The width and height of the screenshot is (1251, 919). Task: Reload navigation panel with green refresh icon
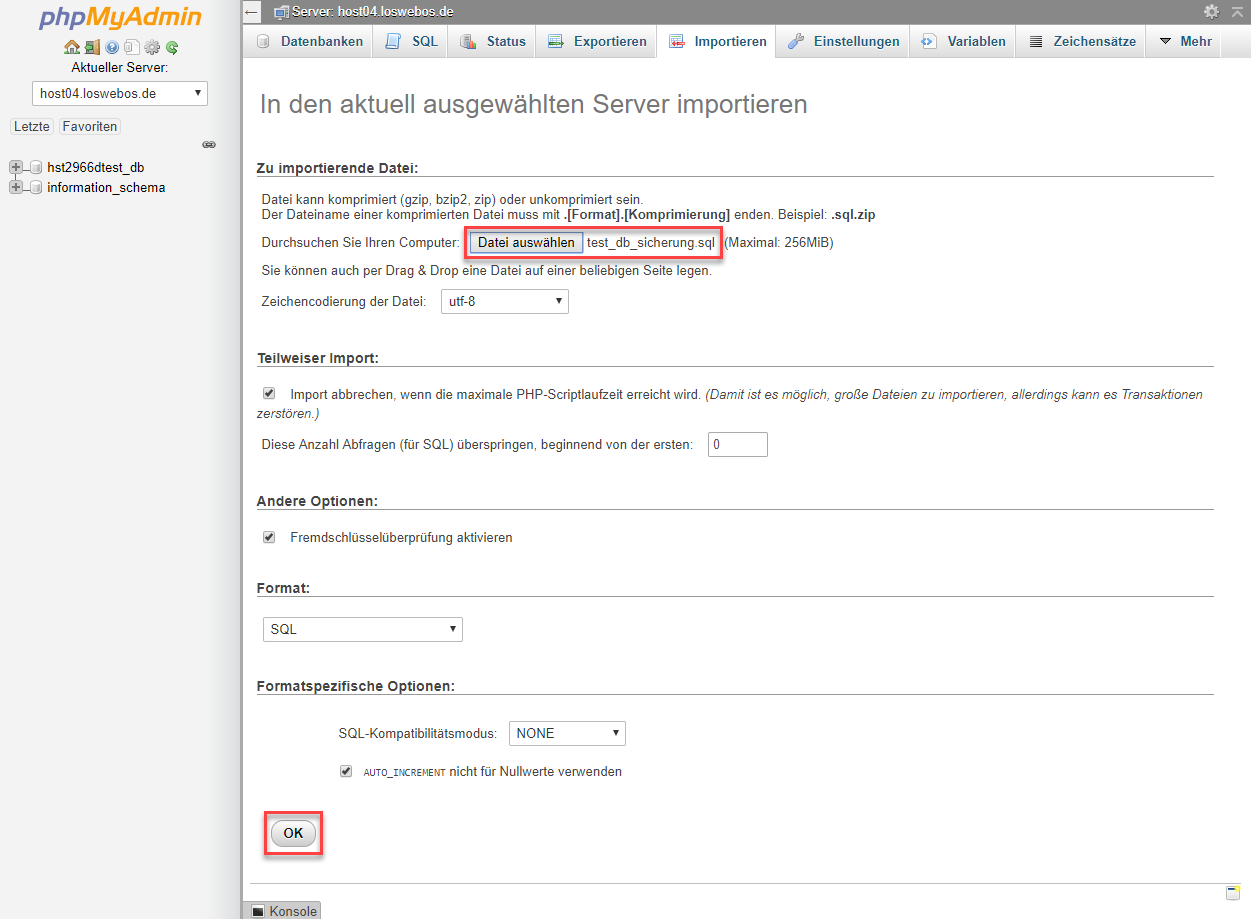172,47
